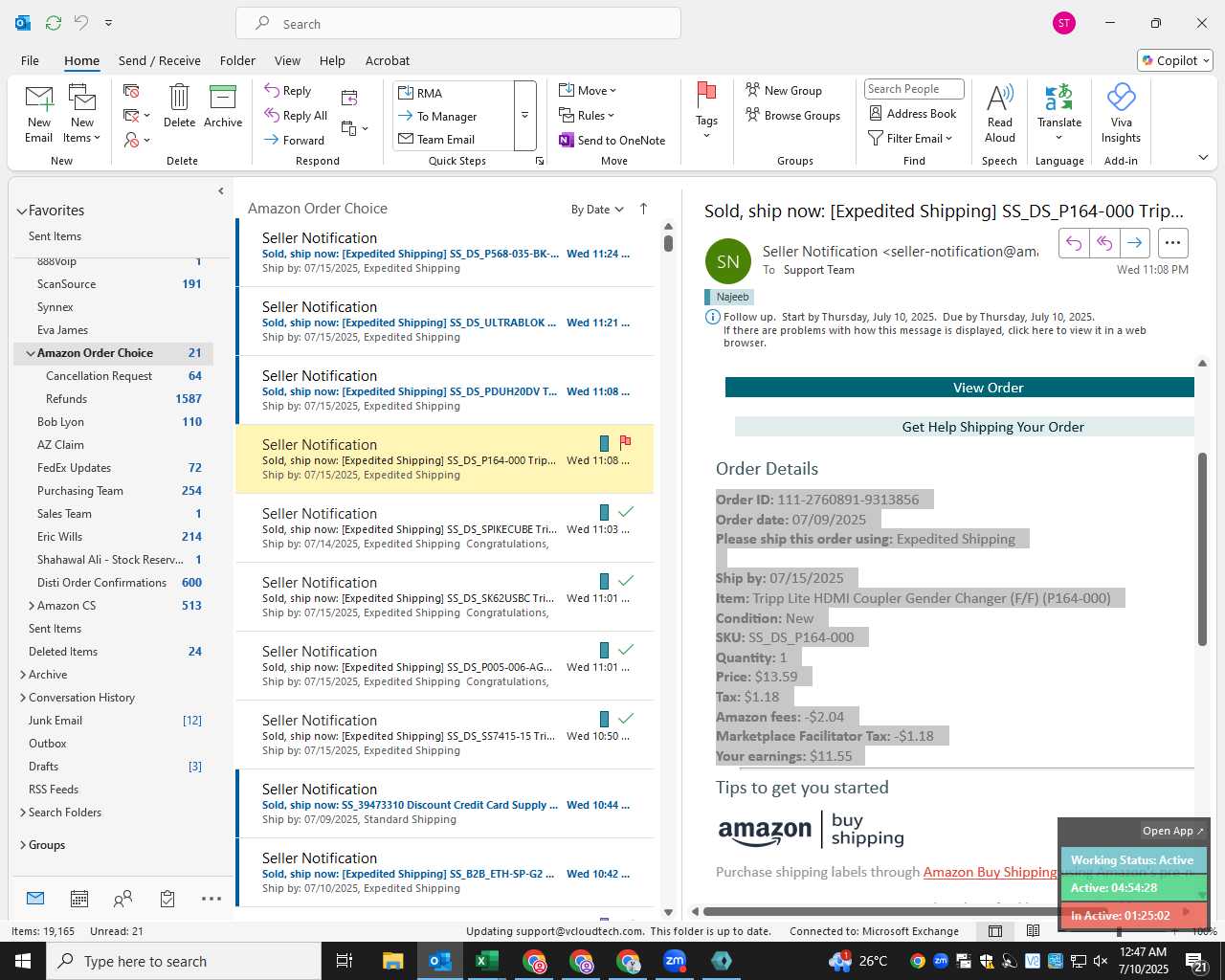Open the Tags flag menu
The width and height of the screenshot is (1225, 980).
pyautogui.click(x=706, y=110)
